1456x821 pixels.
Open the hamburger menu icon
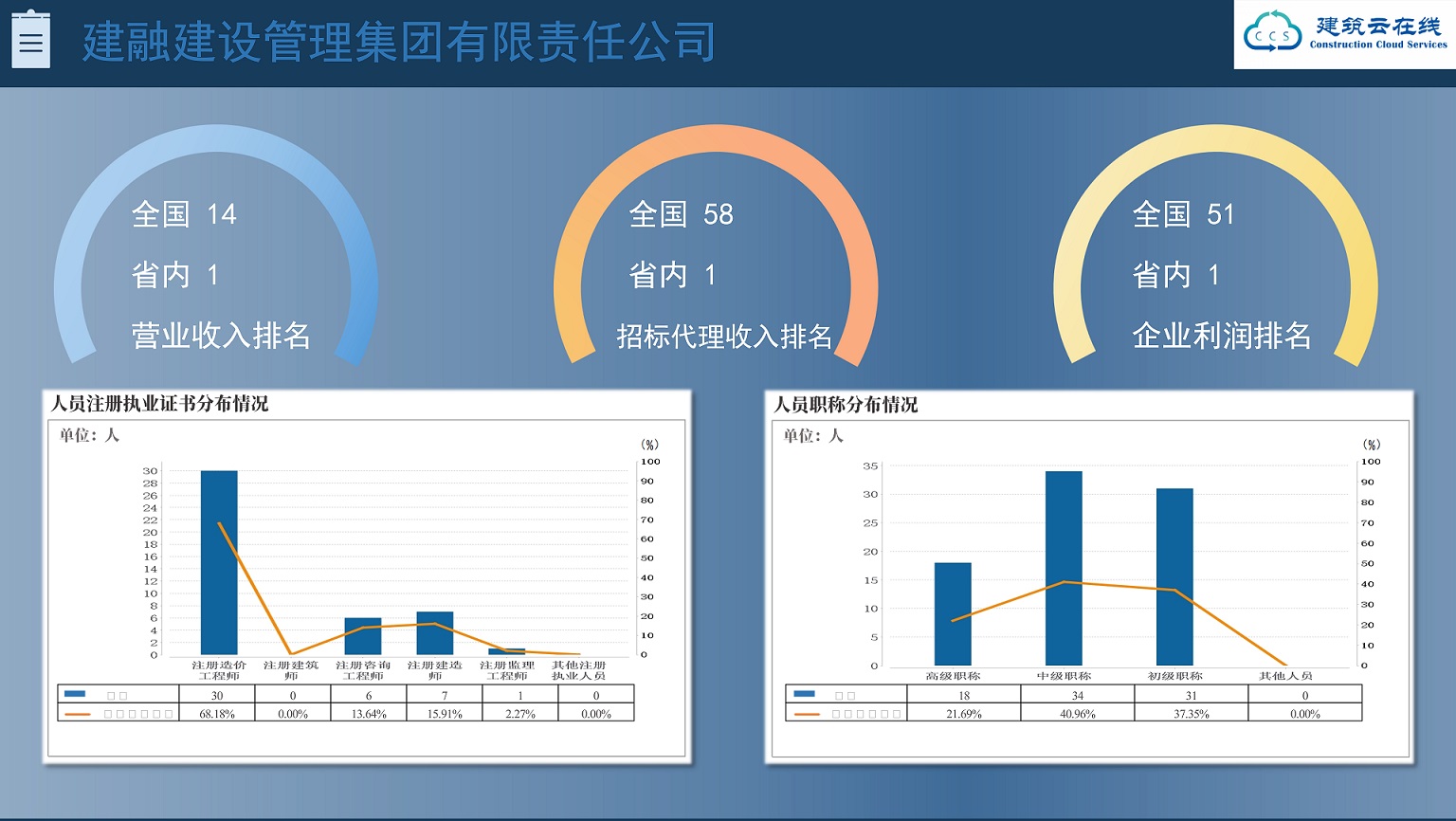point(30,41)
